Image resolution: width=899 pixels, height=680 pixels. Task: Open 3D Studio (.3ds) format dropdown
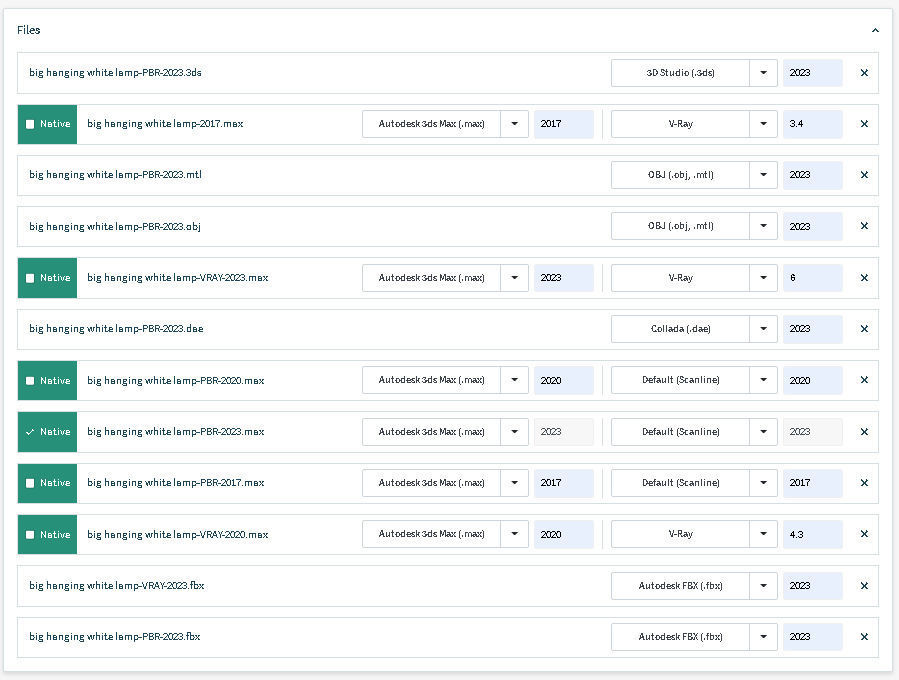763,73
